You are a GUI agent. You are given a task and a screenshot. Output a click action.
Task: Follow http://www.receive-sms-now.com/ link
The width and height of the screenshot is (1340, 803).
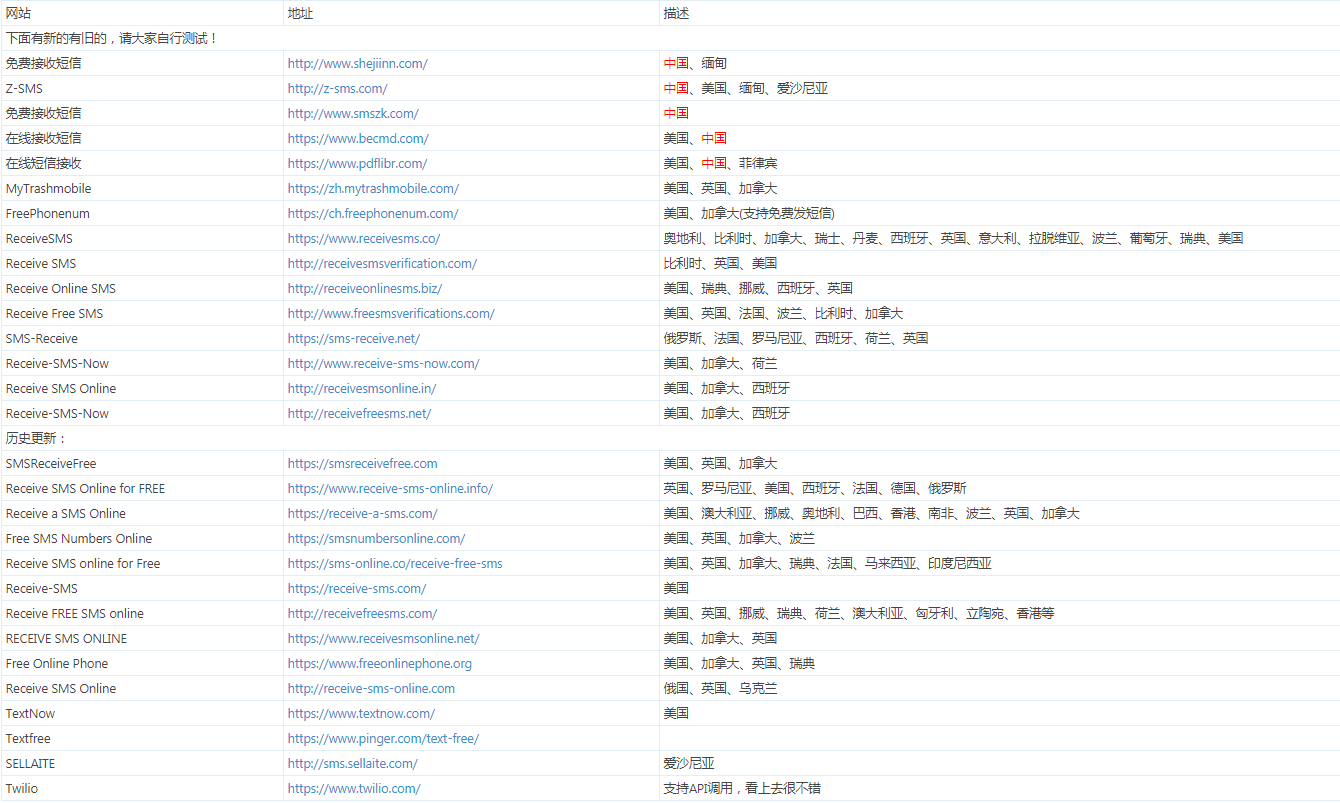point(383,363)
